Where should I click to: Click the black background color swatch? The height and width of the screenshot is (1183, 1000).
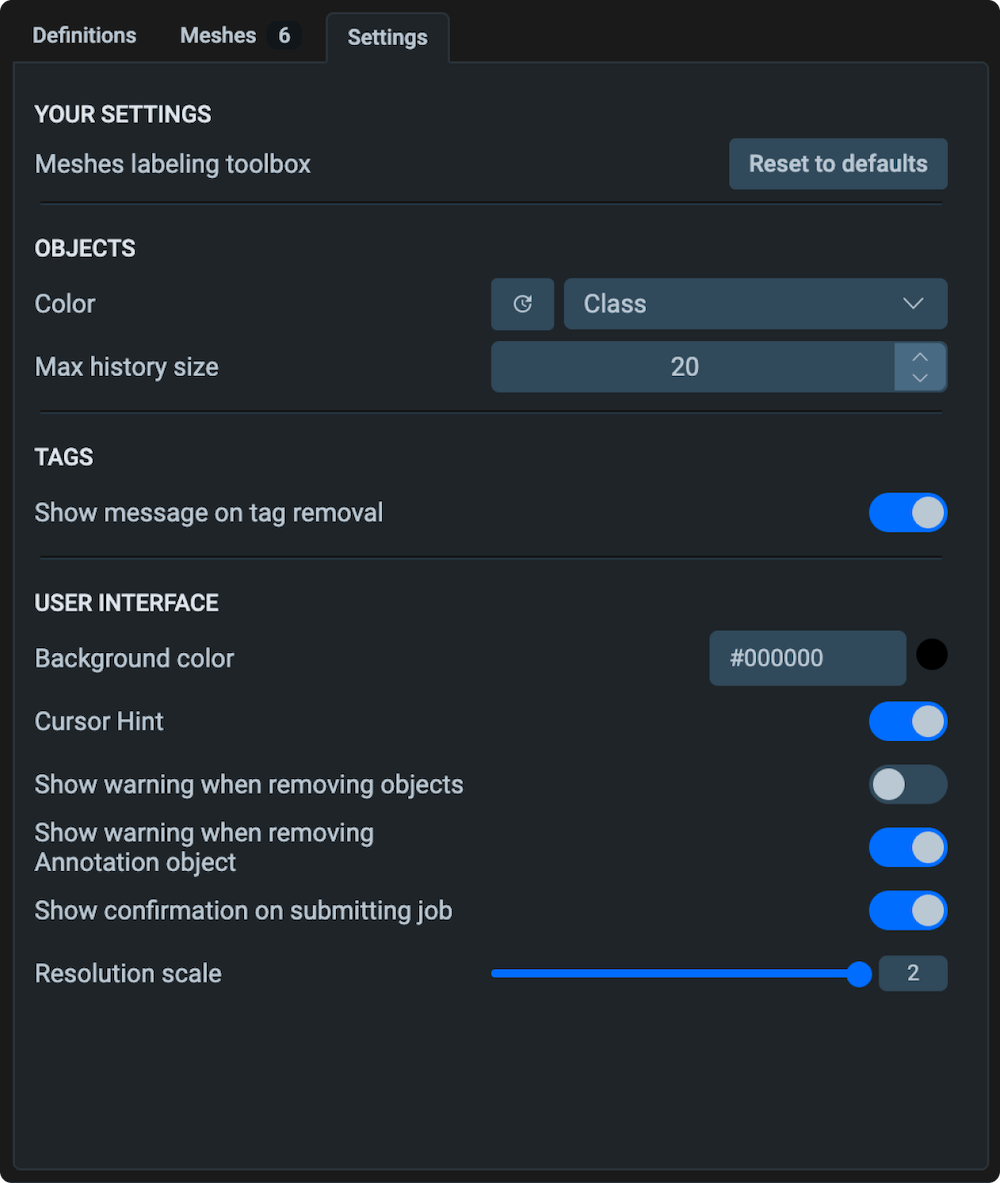(932, 654)
